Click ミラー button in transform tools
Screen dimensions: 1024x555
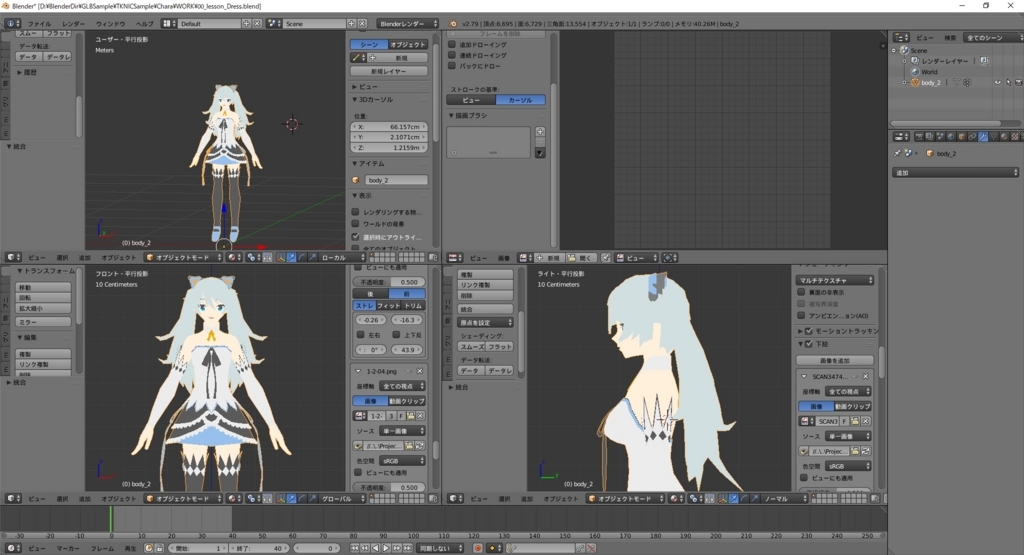click(43, 322)
